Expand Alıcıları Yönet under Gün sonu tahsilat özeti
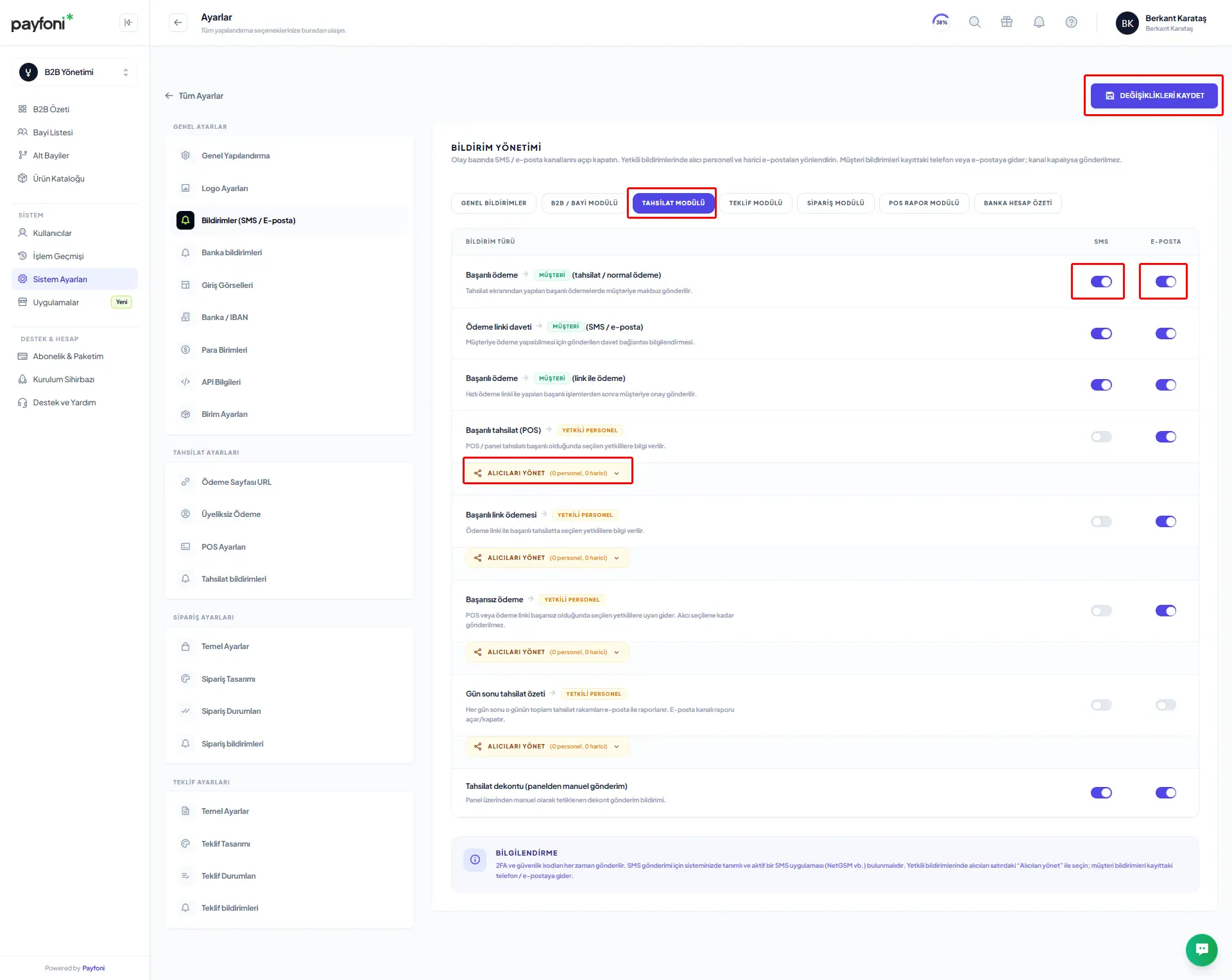The width and height of the screenshot is (1232, 980). (x=547, y=747)
